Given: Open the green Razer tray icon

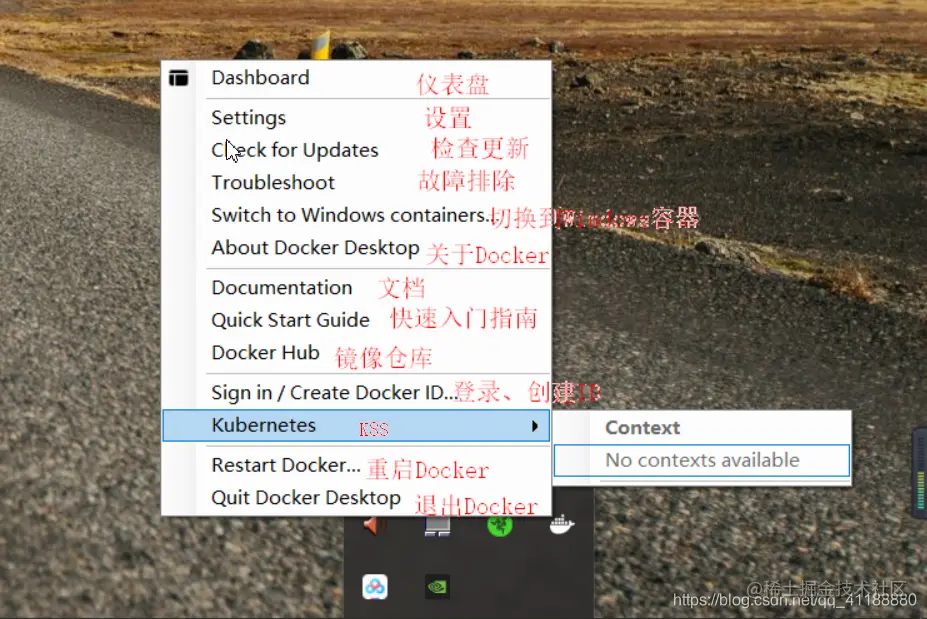Looking at the screenshot, I should [x=500, y=525].
